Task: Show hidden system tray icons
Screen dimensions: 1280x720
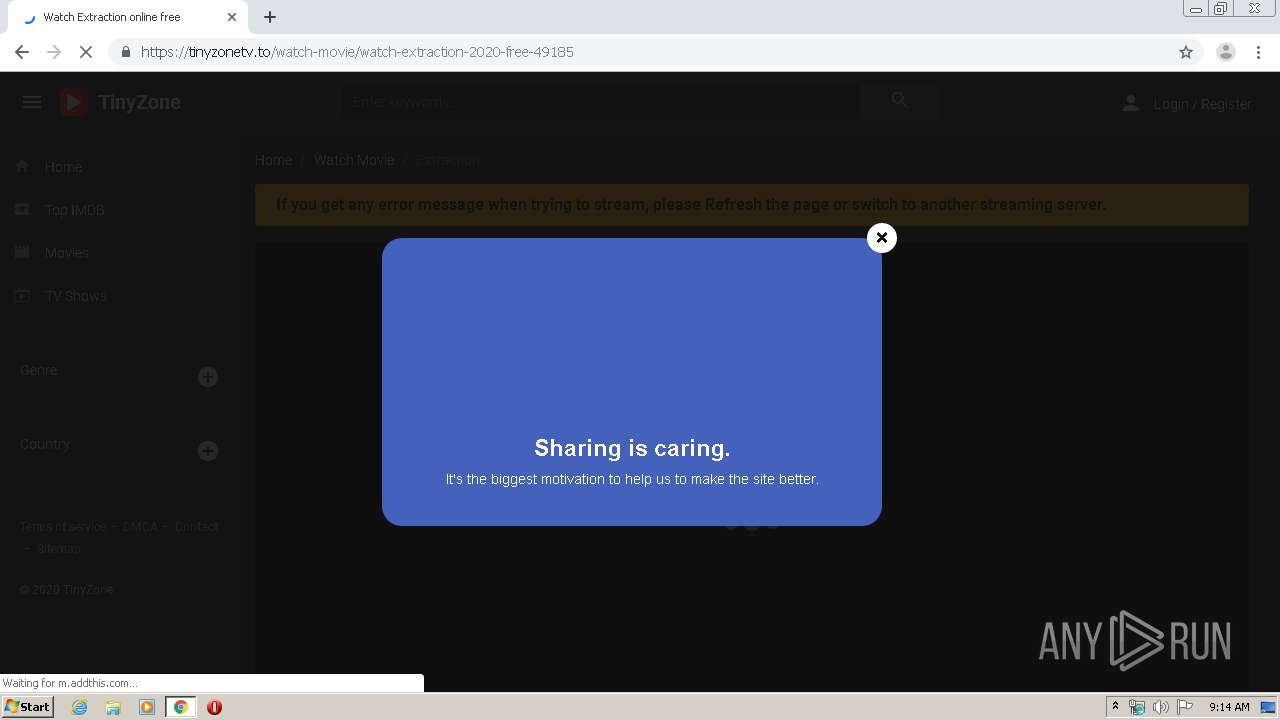Action: coord(1115,707)
